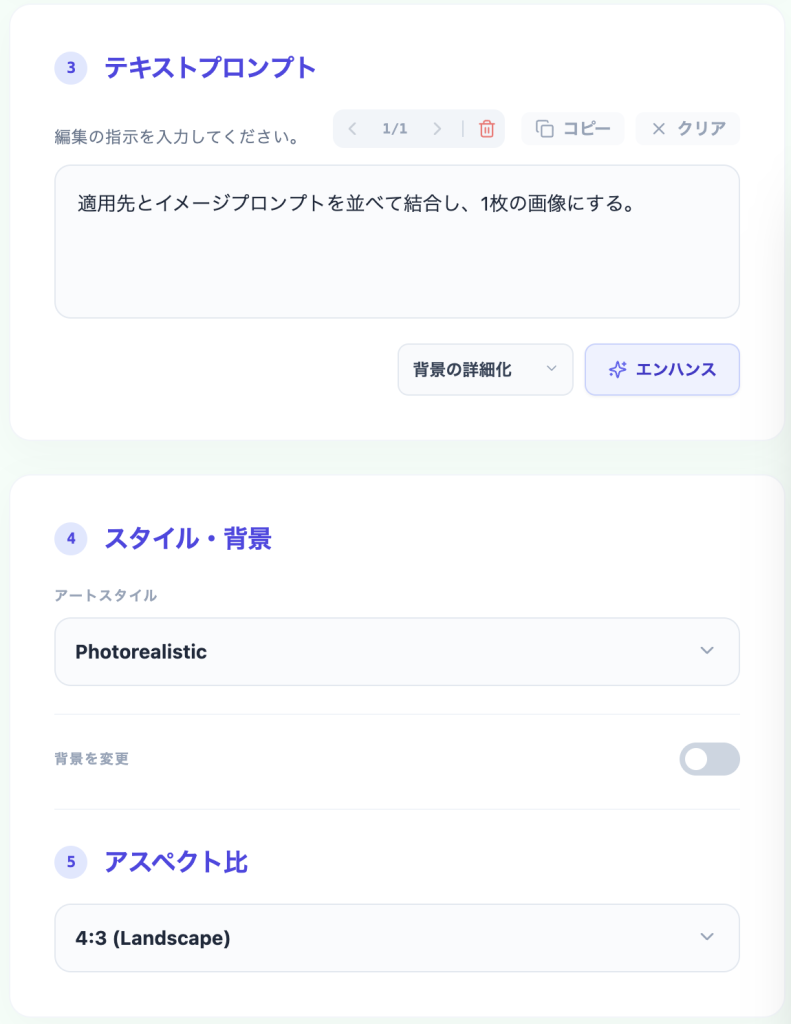Screen dimensions: 791x1024
Task: Click inside the prompt text area
Action: (397, 260)
